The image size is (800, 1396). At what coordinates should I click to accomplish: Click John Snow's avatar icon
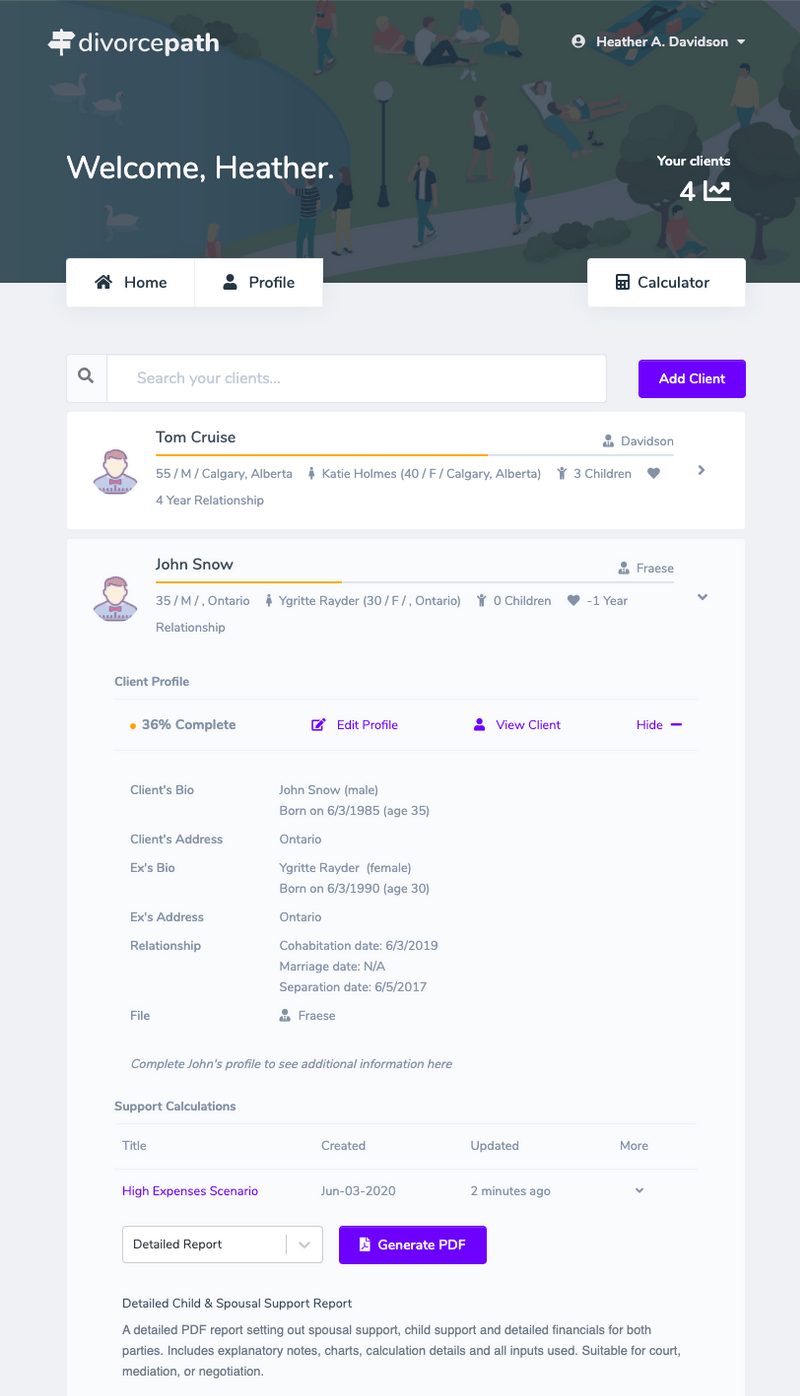click(x=115, y=599)
